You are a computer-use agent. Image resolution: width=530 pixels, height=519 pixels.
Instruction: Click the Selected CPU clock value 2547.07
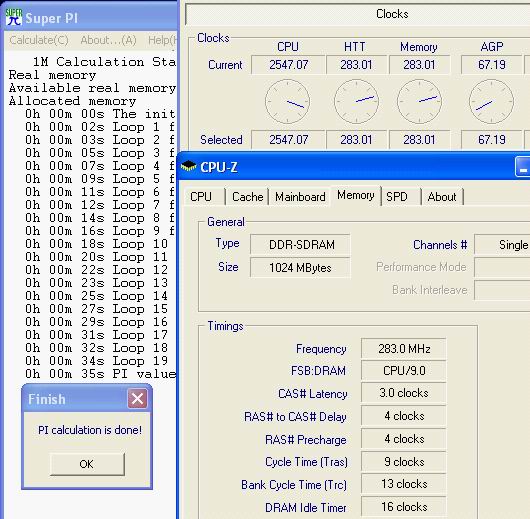click(288, 140)
